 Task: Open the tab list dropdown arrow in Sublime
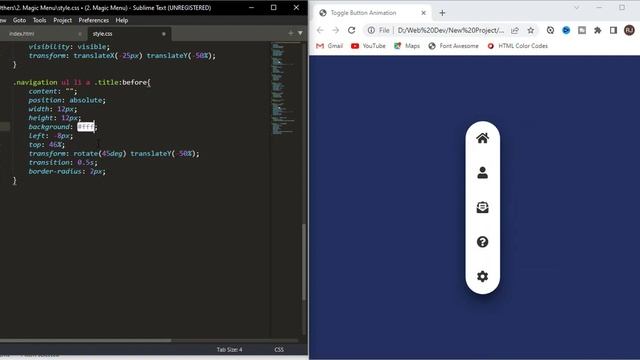coord(300,33)
